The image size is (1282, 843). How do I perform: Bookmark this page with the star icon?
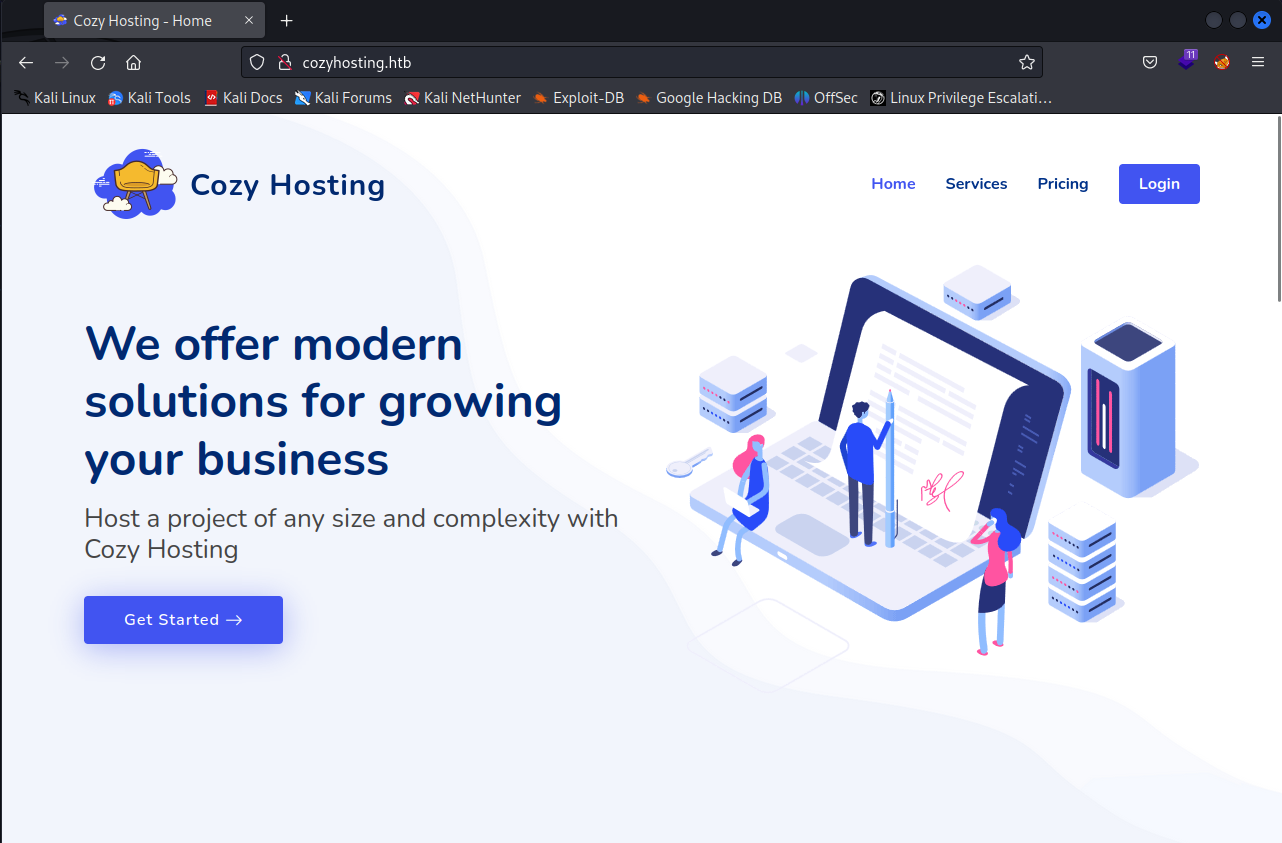(x=1026, y=62)
